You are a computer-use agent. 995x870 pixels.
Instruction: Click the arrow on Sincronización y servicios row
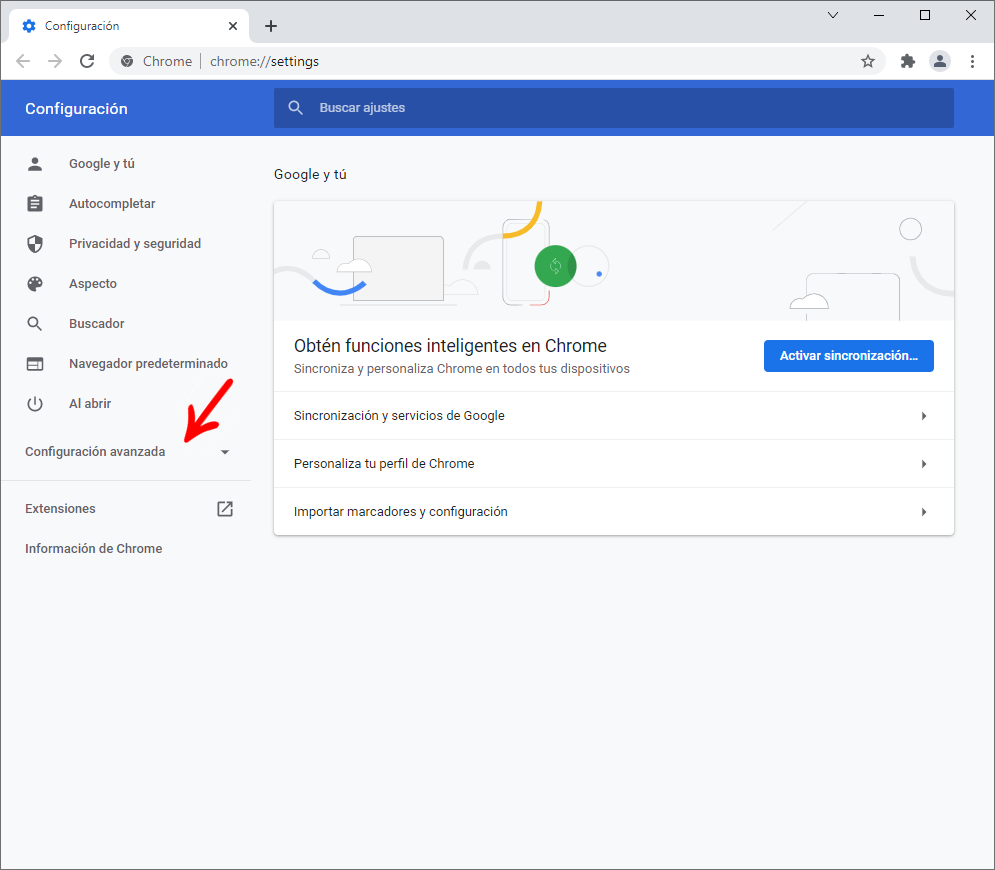click(924, 416)
